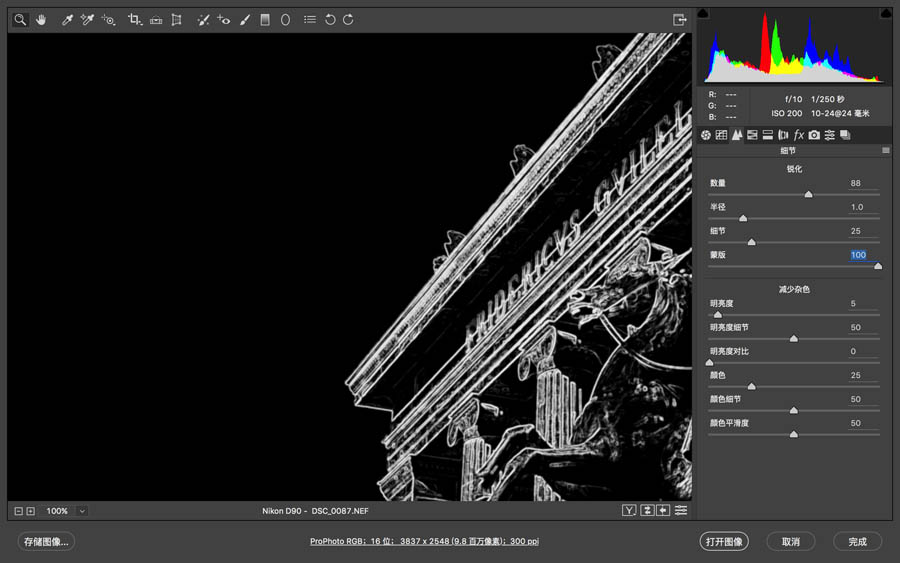Select the Hand tool
Image resolution: width=900 pixels, height=563 pixels.
(41, 20)
